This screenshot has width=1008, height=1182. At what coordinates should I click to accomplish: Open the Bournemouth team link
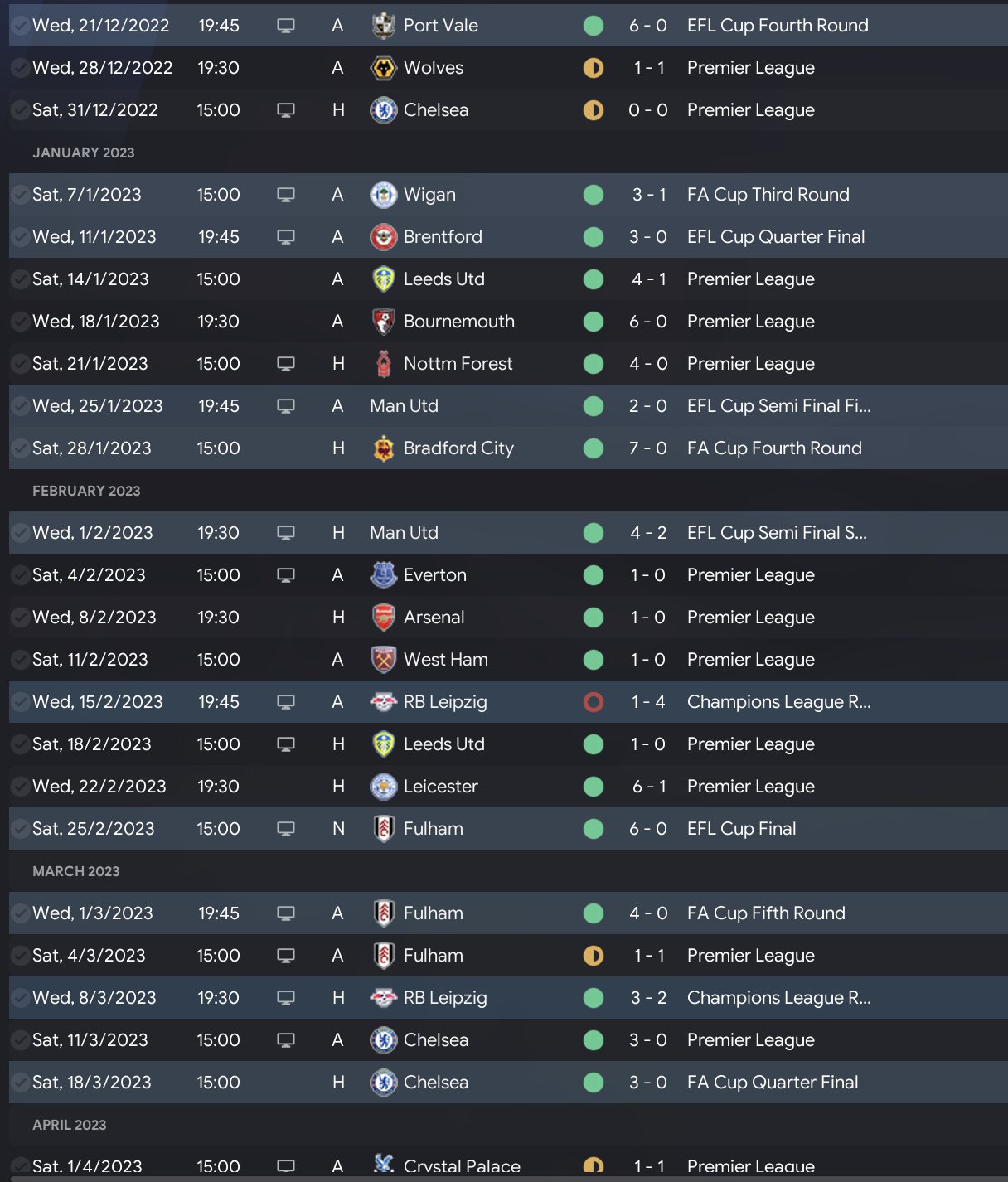458,322
